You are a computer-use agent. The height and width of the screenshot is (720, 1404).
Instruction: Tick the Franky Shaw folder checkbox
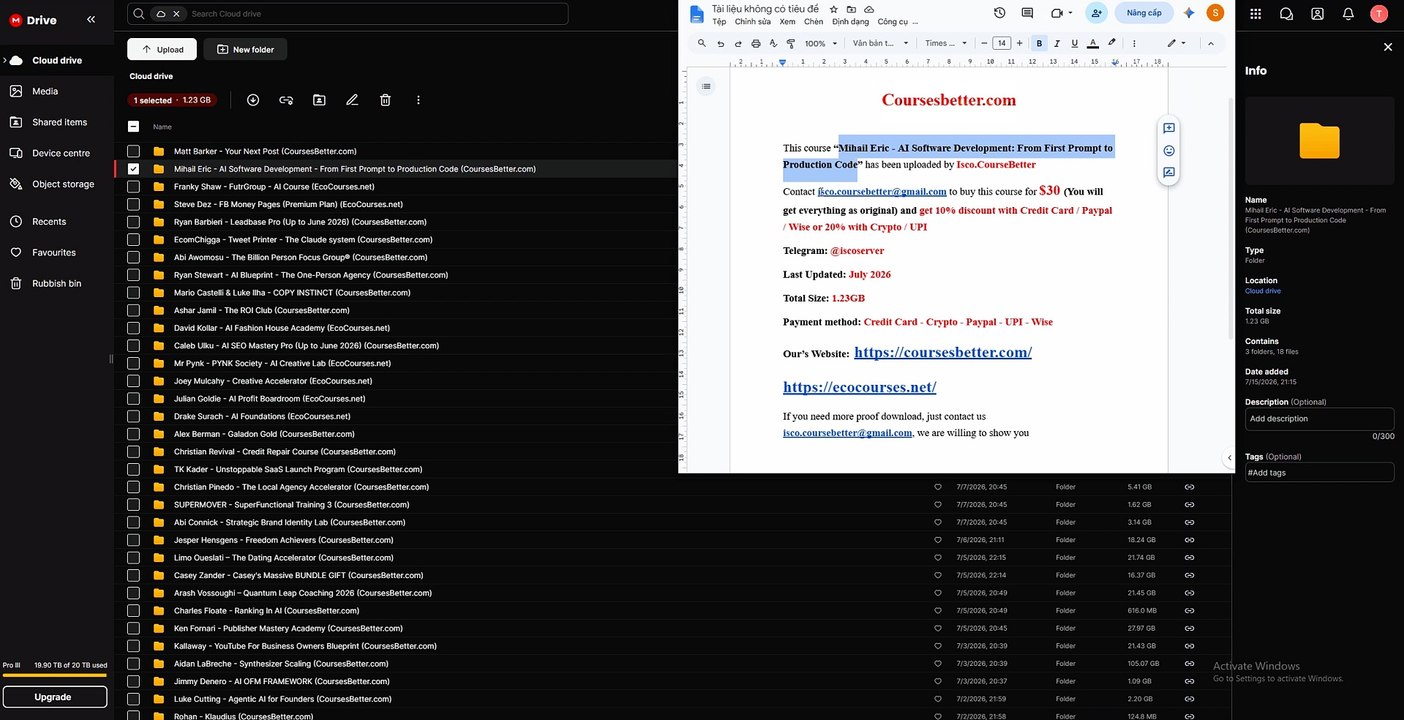[x=133, y=187]
